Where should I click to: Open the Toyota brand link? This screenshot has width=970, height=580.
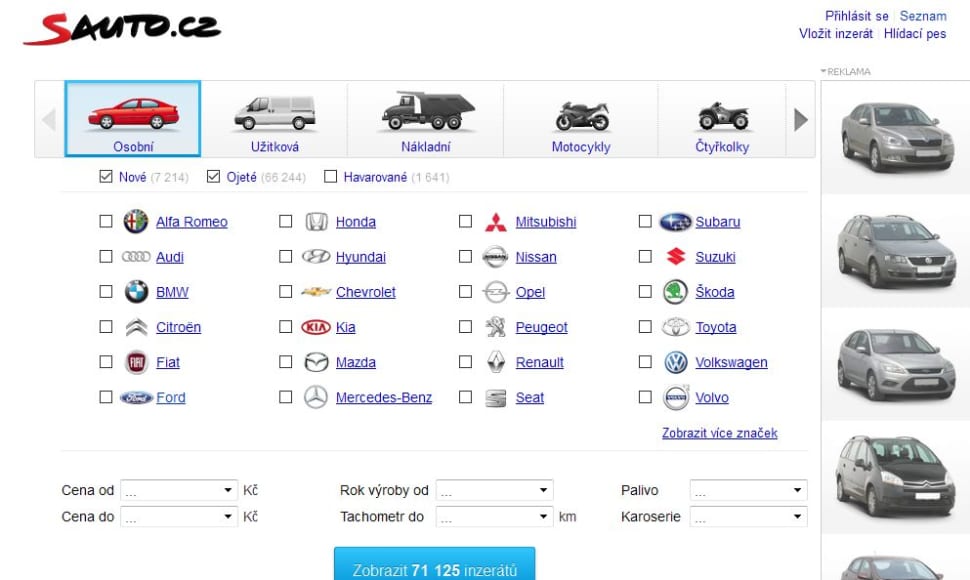coord(716,327)
